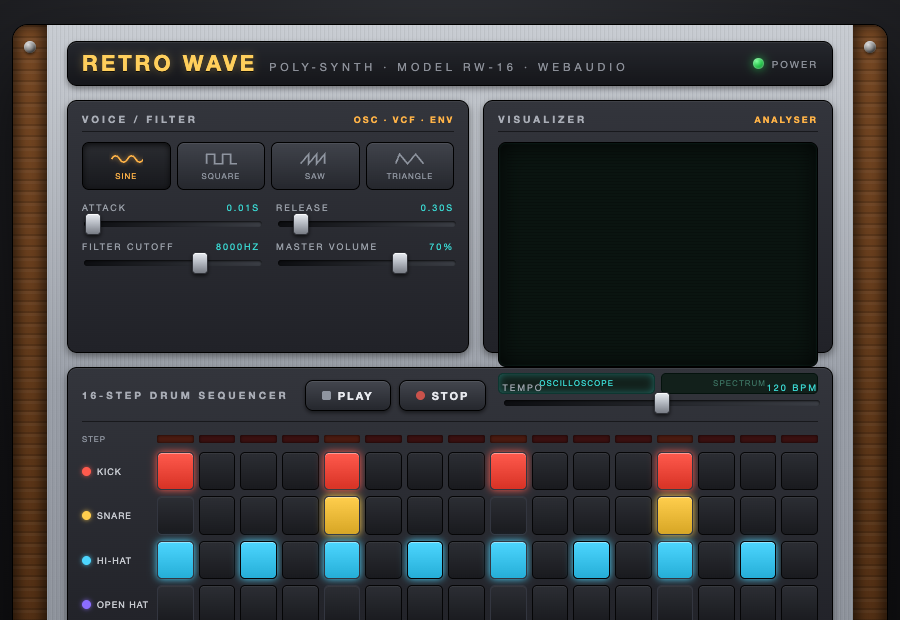Enable Kick step 2 pad
Screen dimensions: 900x620
click(217, 471)
